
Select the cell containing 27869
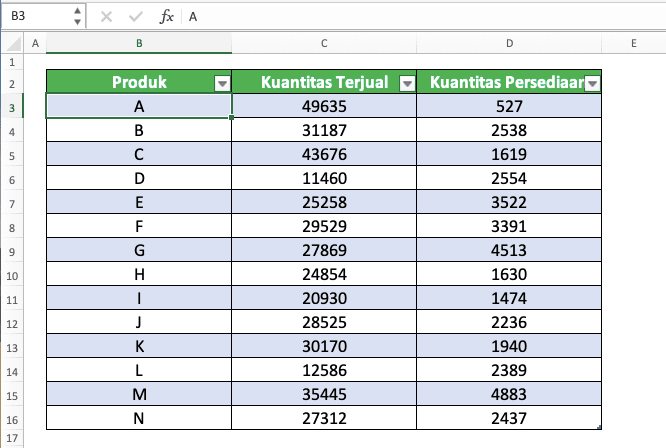[x=324, y=250]
